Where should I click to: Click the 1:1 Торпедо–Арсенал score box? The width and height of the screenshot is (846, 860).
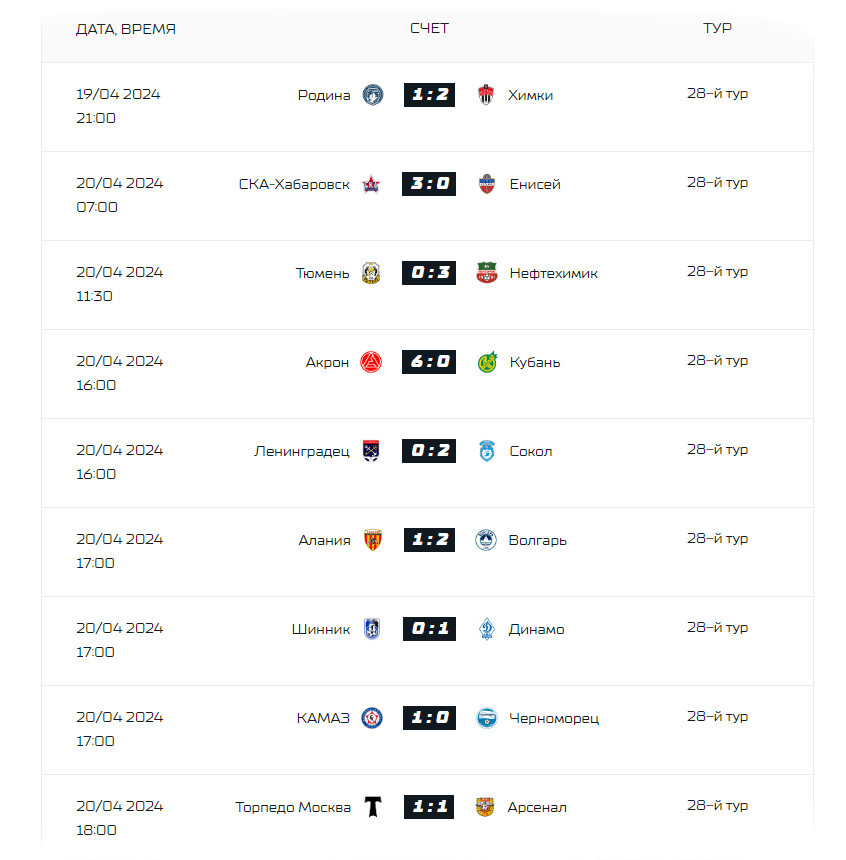(x=429, y=807)
